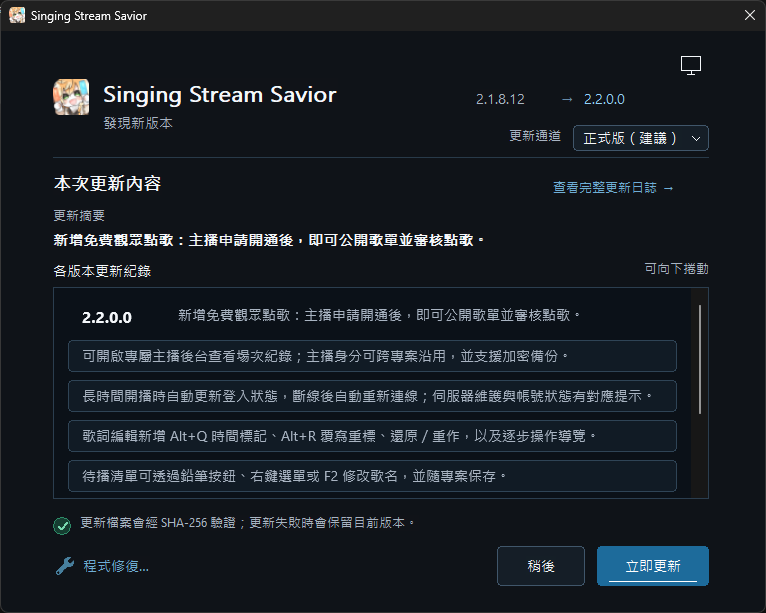Image resolution: width=766 pixels, height=613 pixels.
Task: Open the 更新通道 dropdown 正式版（建議）
Action: pos(640,138)
